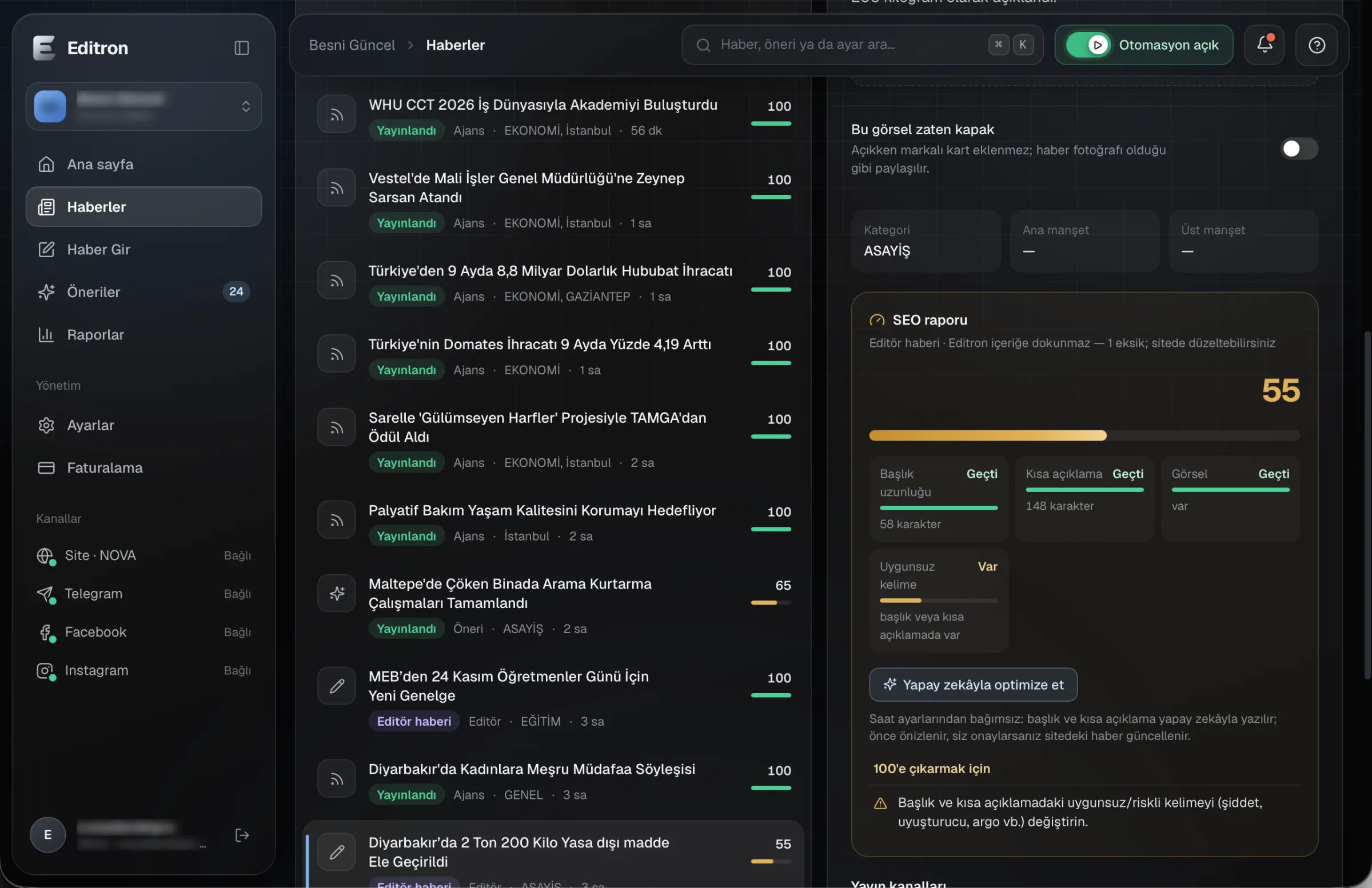This screenshot has width=1372, height=888.
Task: Open the Üst manşet field
Action: 1243,241
